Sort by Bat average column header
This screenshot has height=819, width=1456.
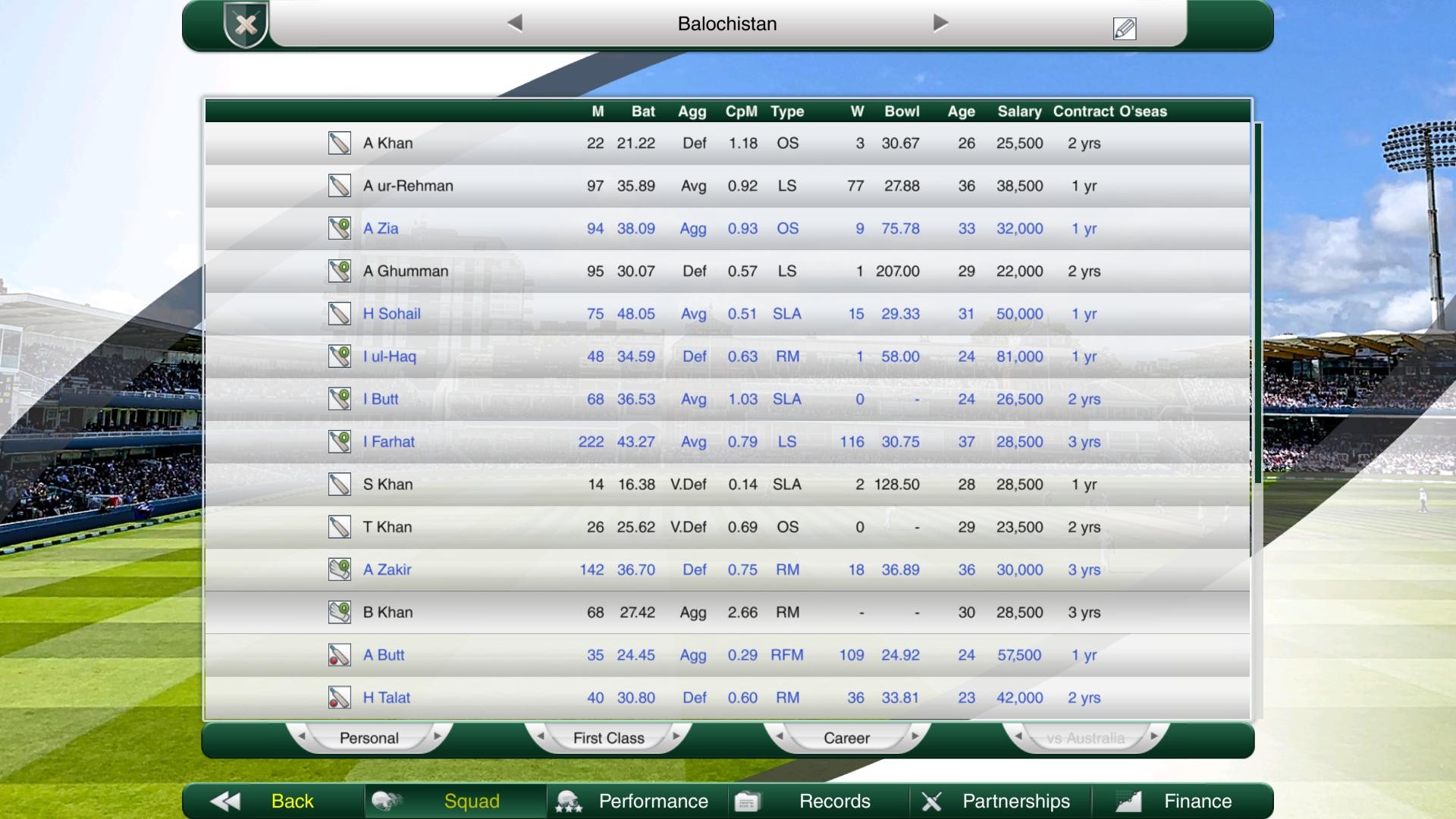(x=643, y=111)
